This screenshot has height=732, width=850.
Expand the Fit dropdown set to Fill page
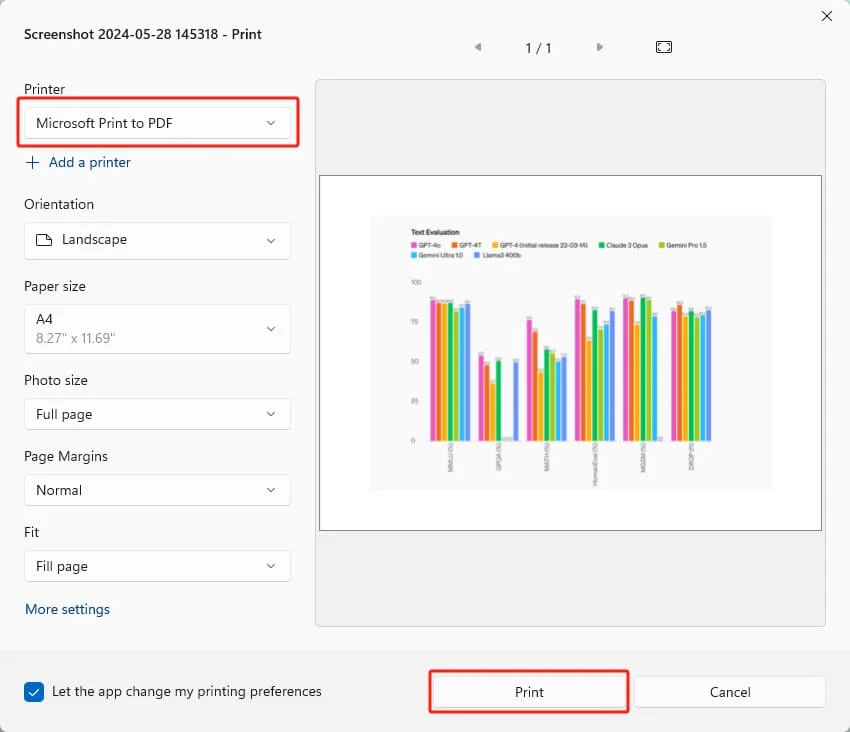click(157, 566)
